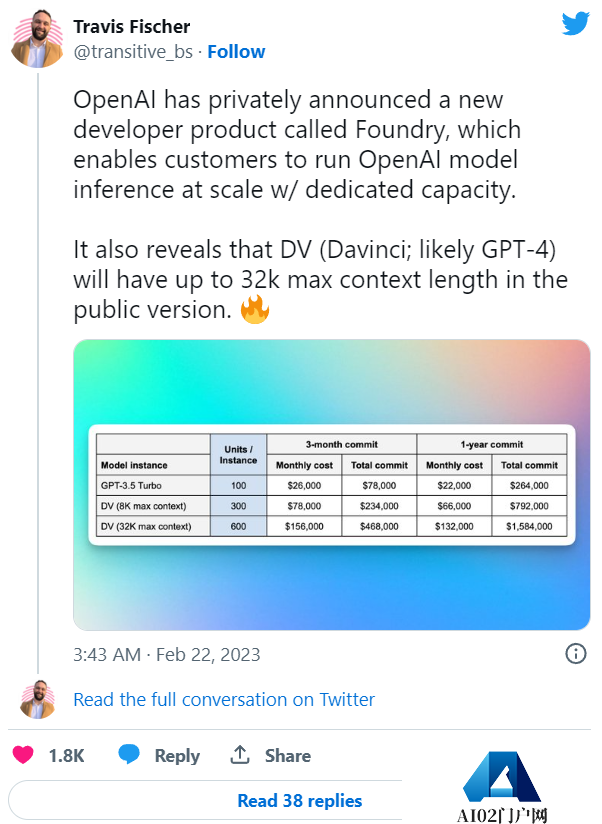Click the Twitter bird logo
Screen dimensions: 602x824
575,23
